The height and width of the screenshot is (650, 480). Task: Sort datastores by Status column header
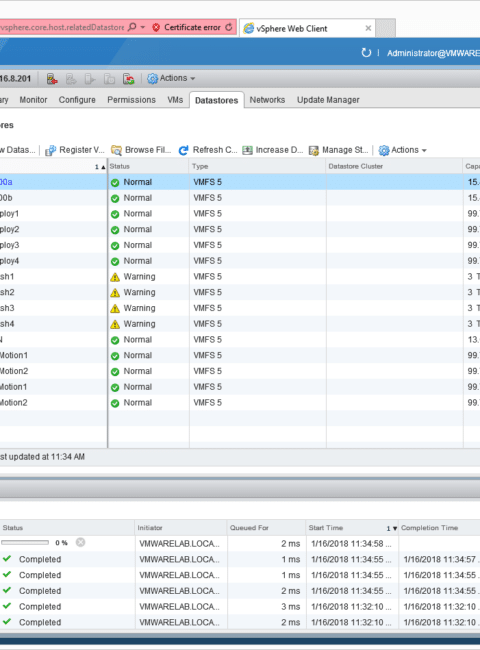click(x=148, y=166)
